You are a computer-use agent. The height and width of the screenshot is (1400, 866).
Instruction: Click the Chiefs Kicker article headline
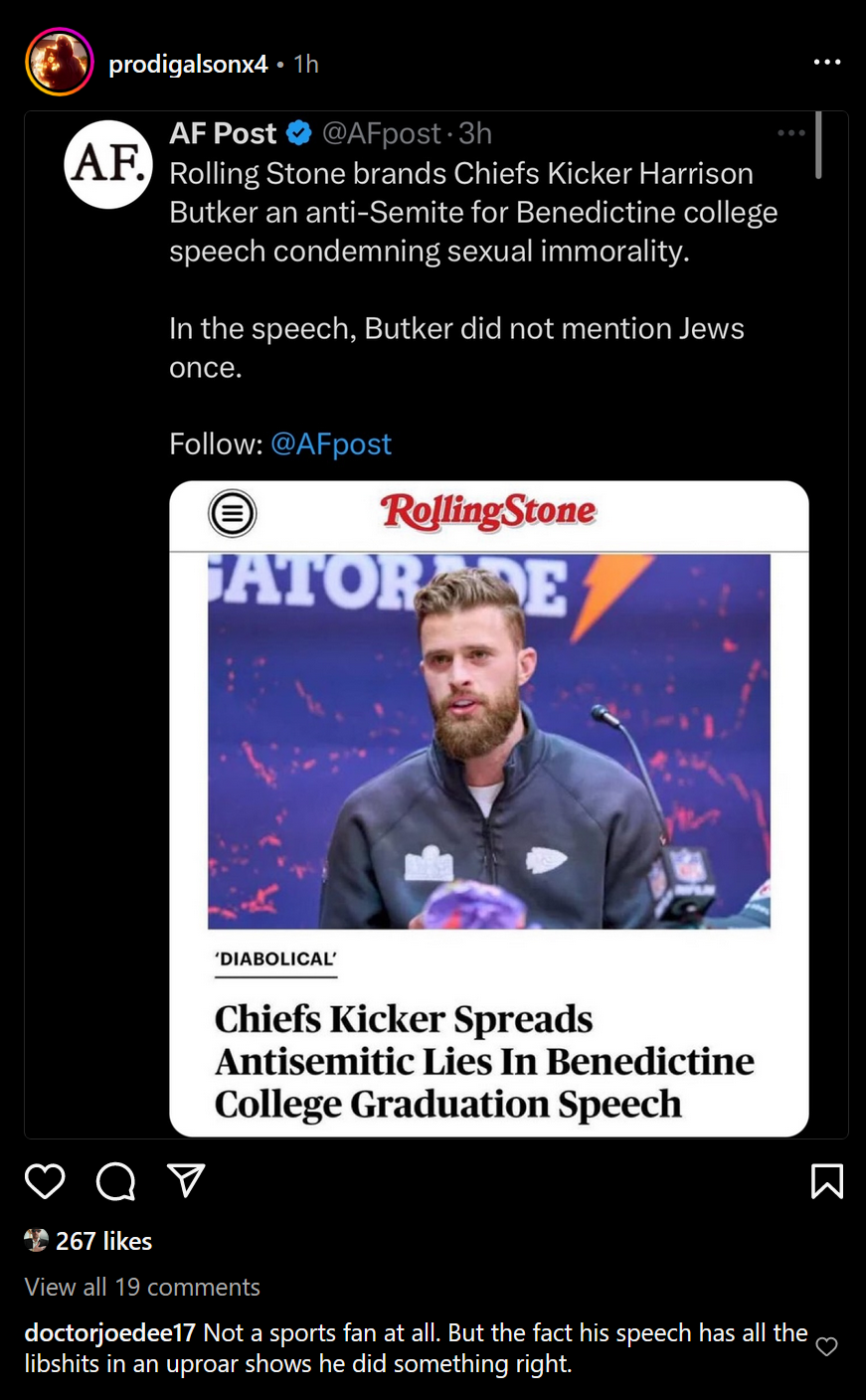click(x=484, y=1062)
